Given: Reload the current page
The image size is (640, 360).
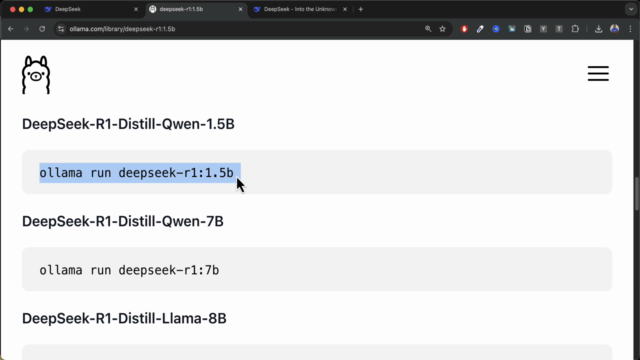Looking at the screenshot, I should [x=42, y=29].
